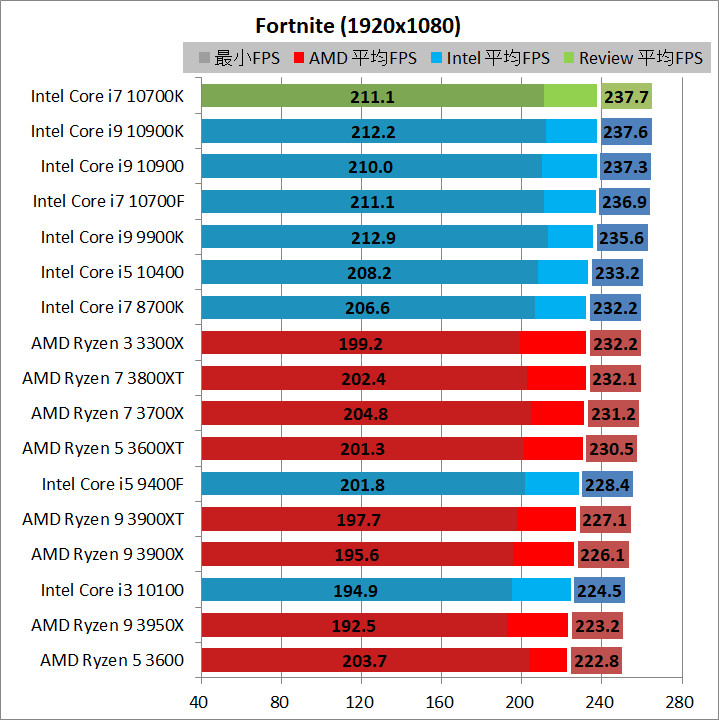Image resolution: width=719 pixels, height=720 pixels.
Task: Click the gray 最小FPS legend swatch
Action: tap(204, 58)
